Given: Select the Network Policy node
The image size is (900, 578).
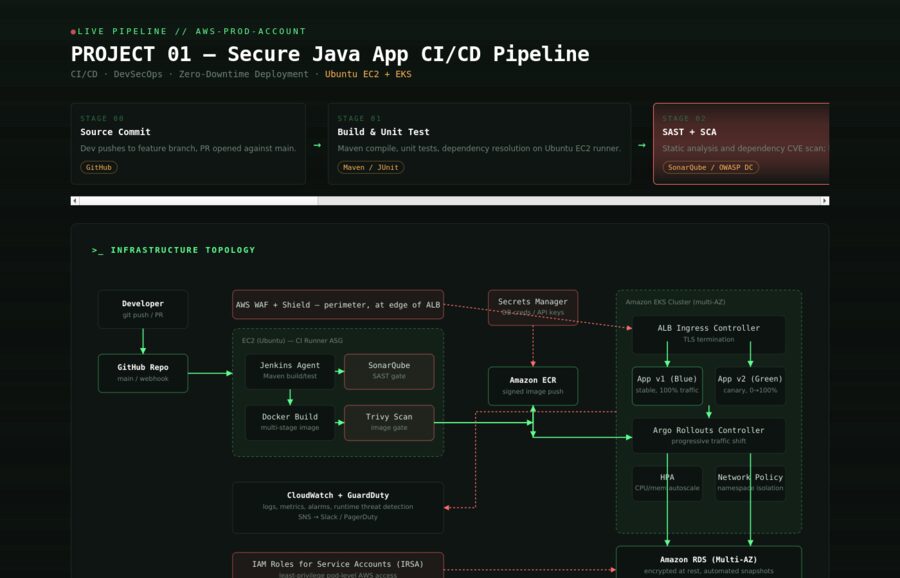Looking at the screenshot, I should pyautogui.click(x=750, y=483).
